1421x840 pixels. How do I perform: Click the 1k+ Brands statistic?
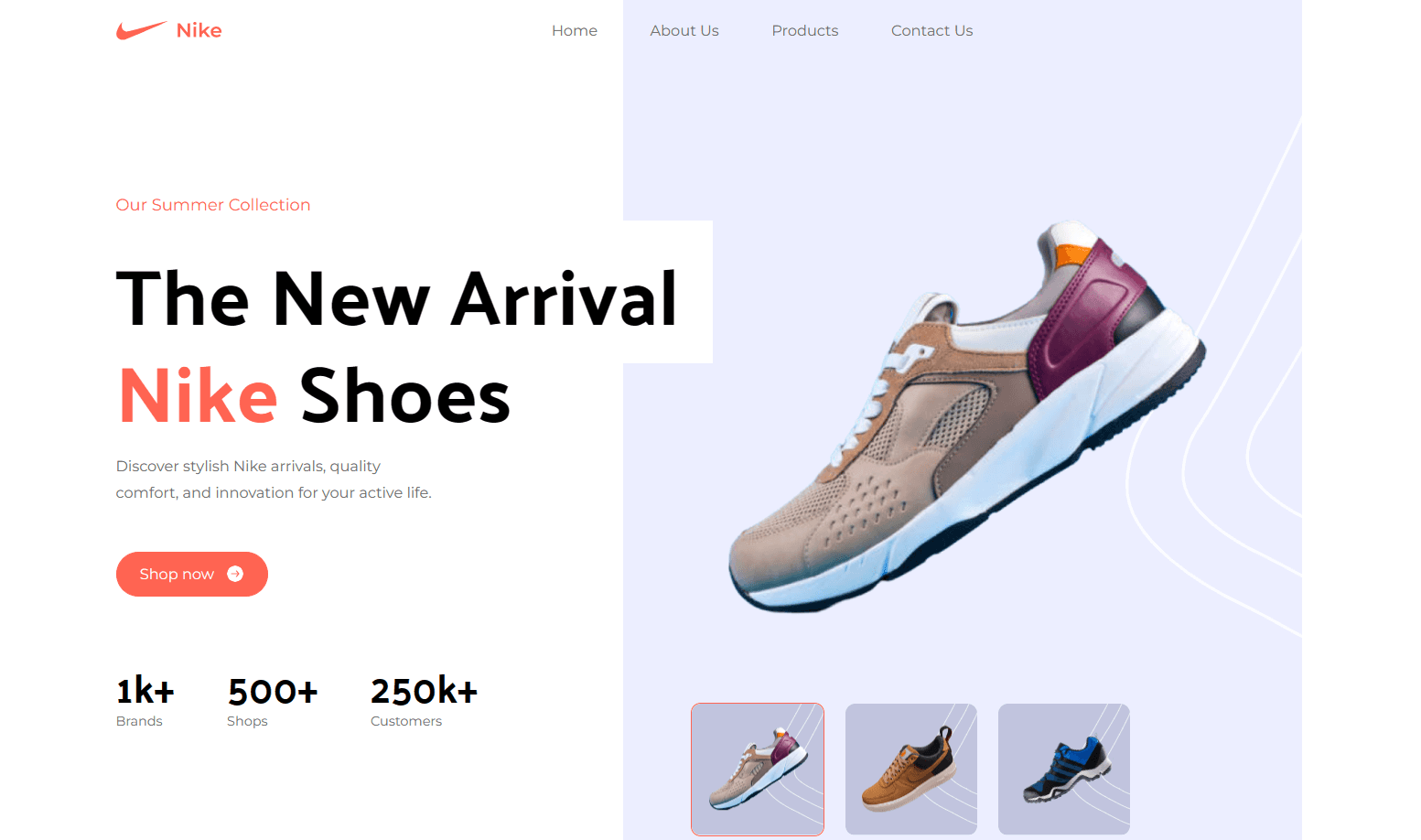click(145, 701)
